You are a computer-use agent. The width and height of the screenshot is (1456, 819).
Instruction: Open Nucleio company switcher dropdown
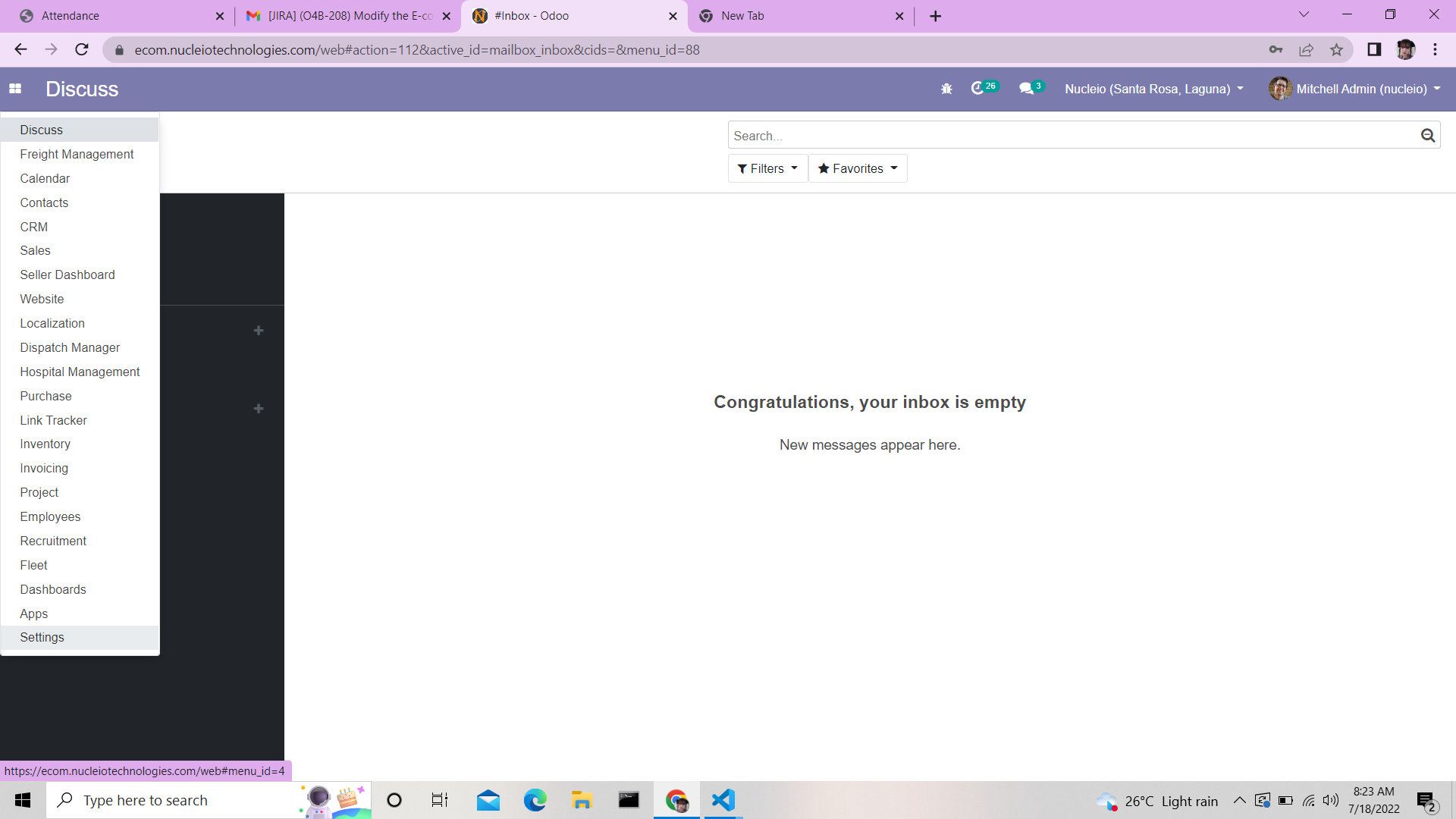point(1153,89)
